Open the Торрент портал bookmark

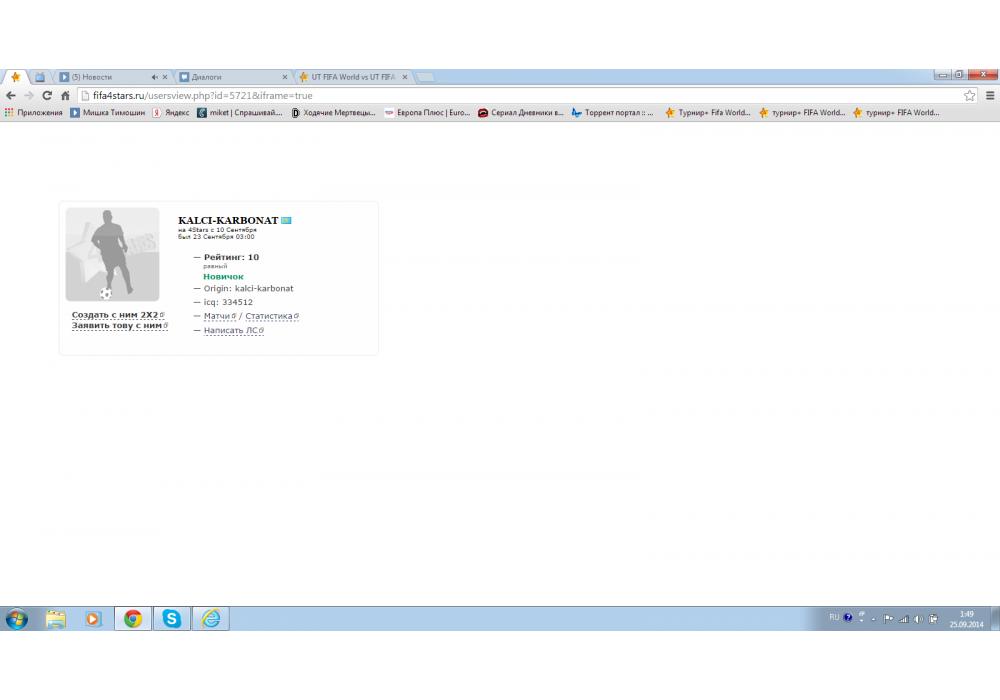coord(612,113)
